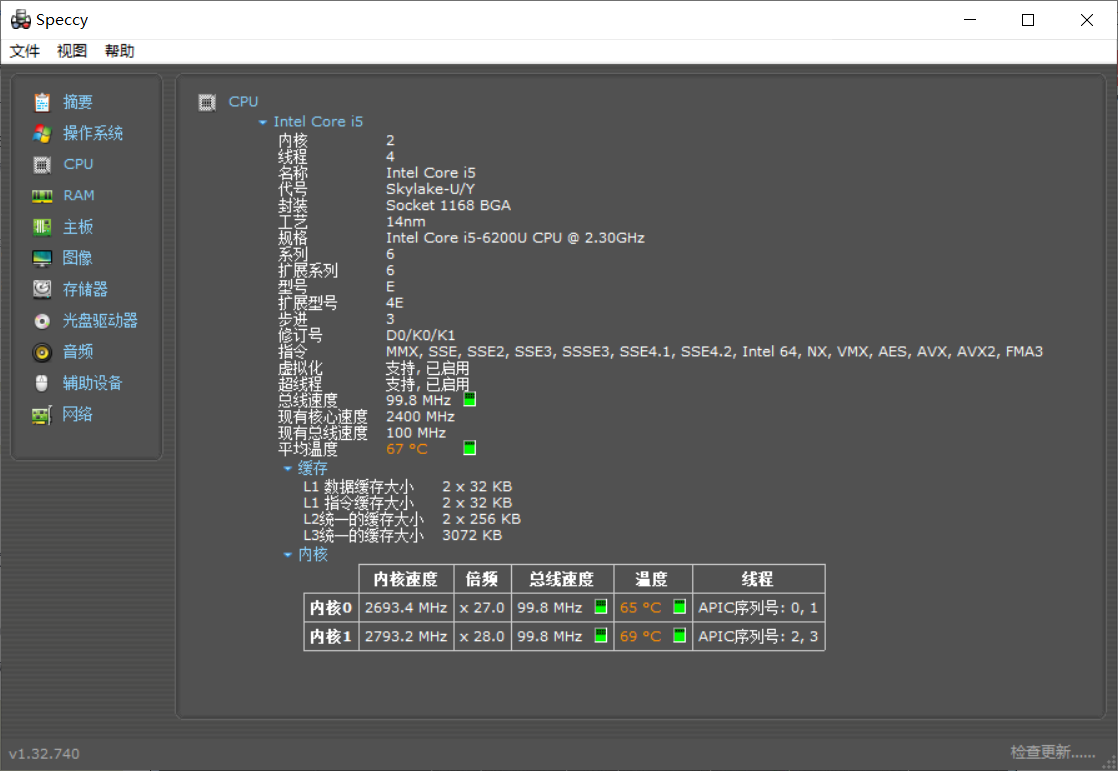Click the window resize grip at bottom corner
The height and width of the screenshot is (771, 1118).
point(1109,762)
